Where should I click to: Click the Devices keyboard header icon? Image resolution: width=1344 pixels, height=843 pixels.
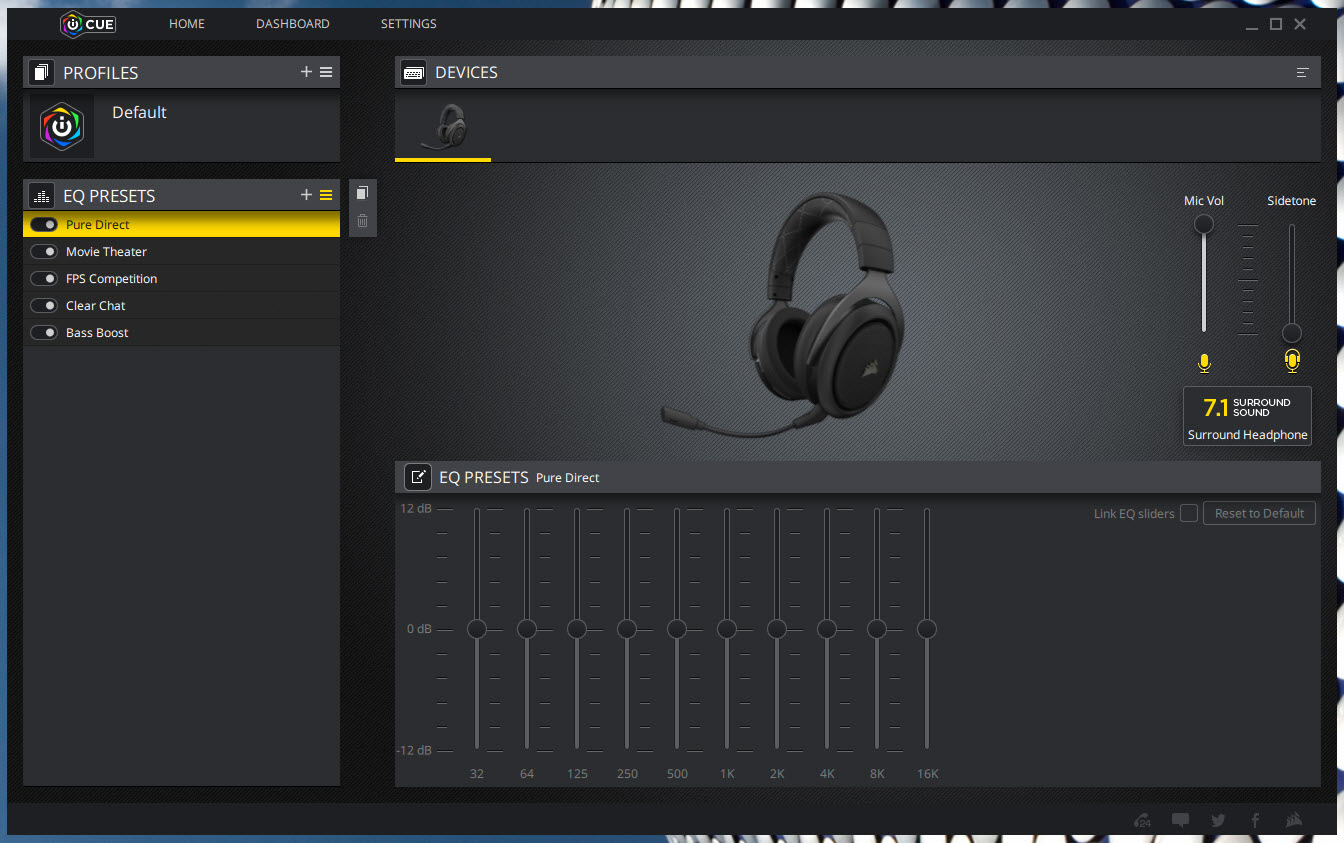[x=413, y=73]
